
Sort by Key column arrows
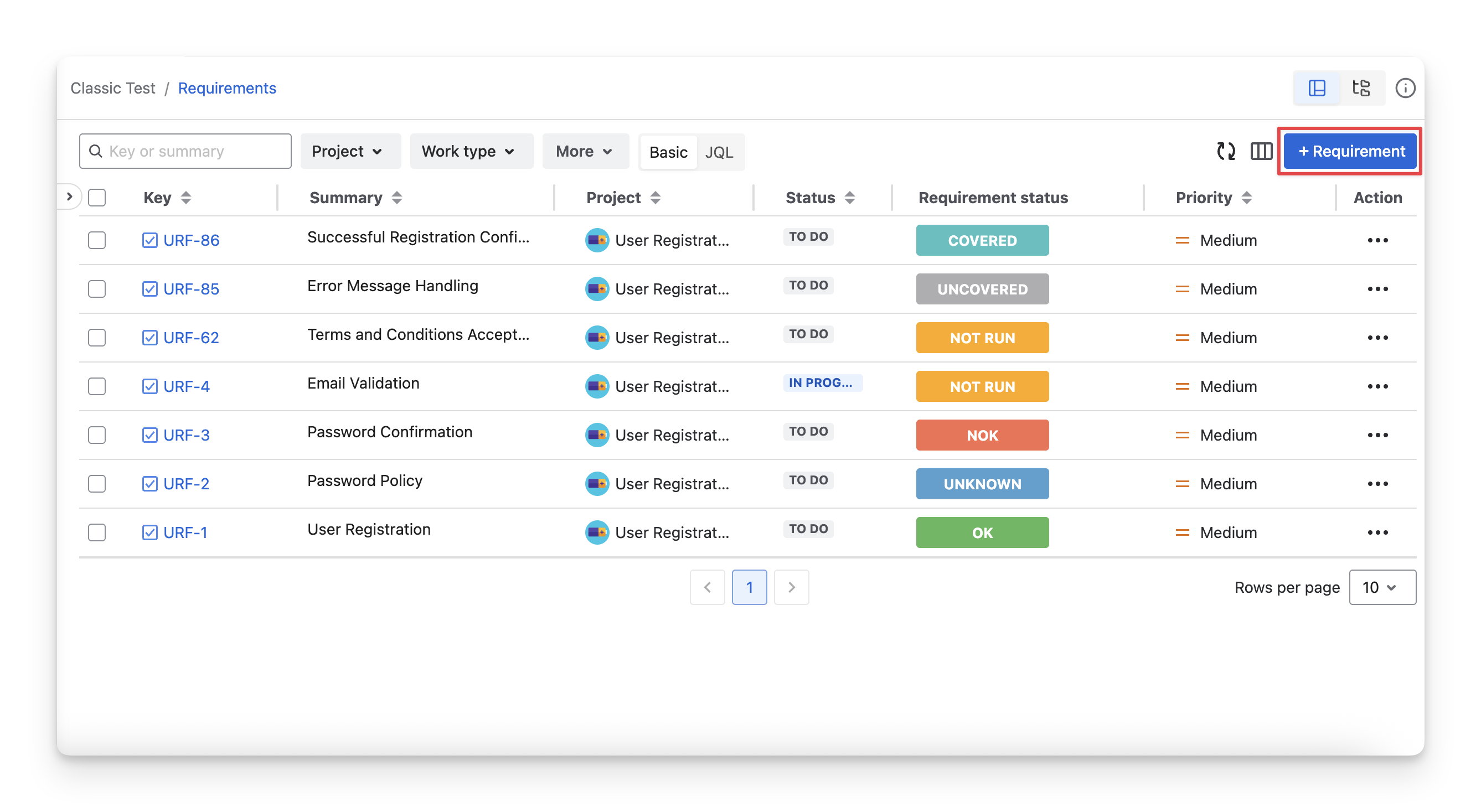pyautogui.click(x=185, y=198)
